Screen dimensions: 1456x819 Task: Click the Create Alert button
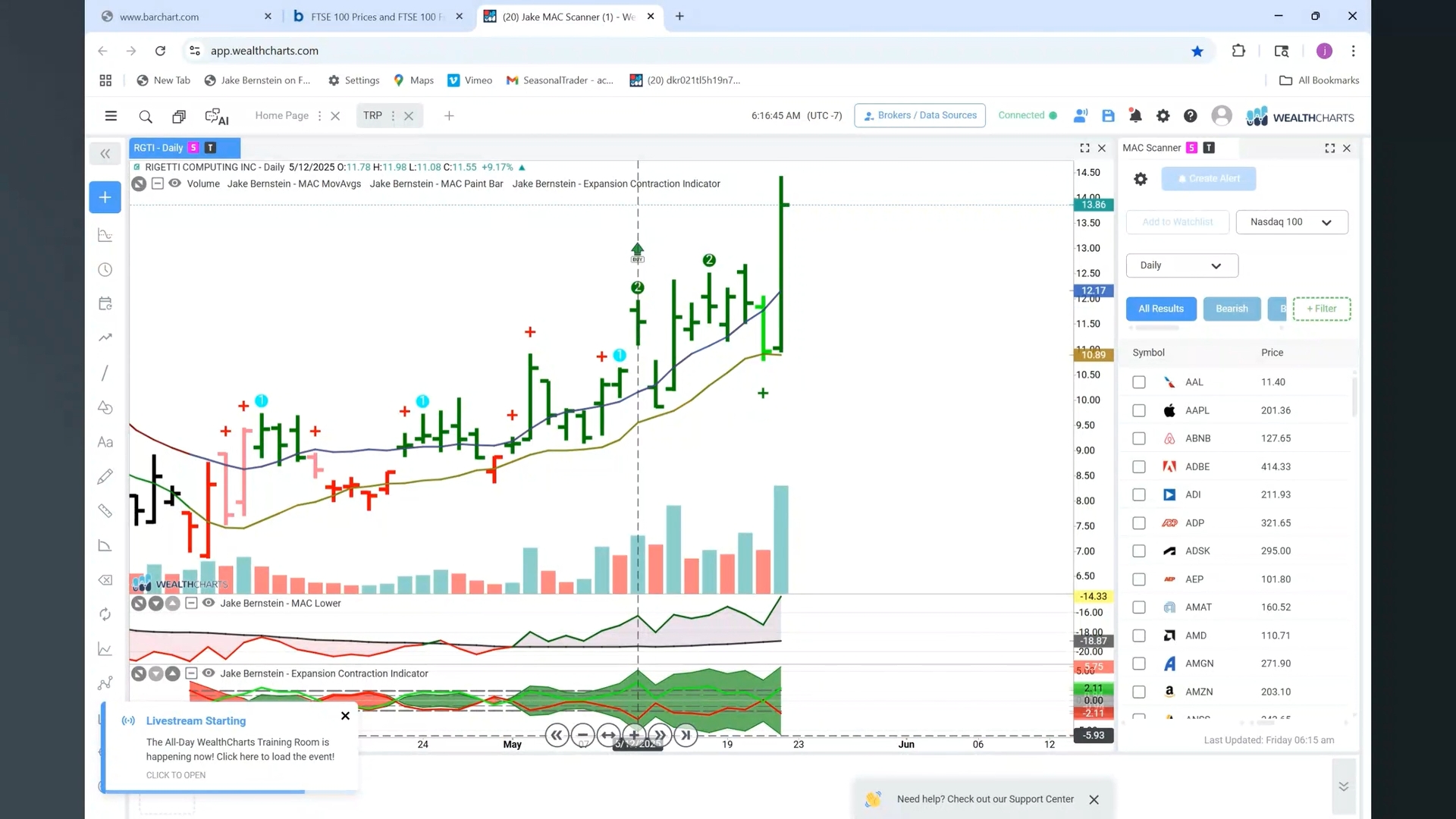(x=1209, y=179)
